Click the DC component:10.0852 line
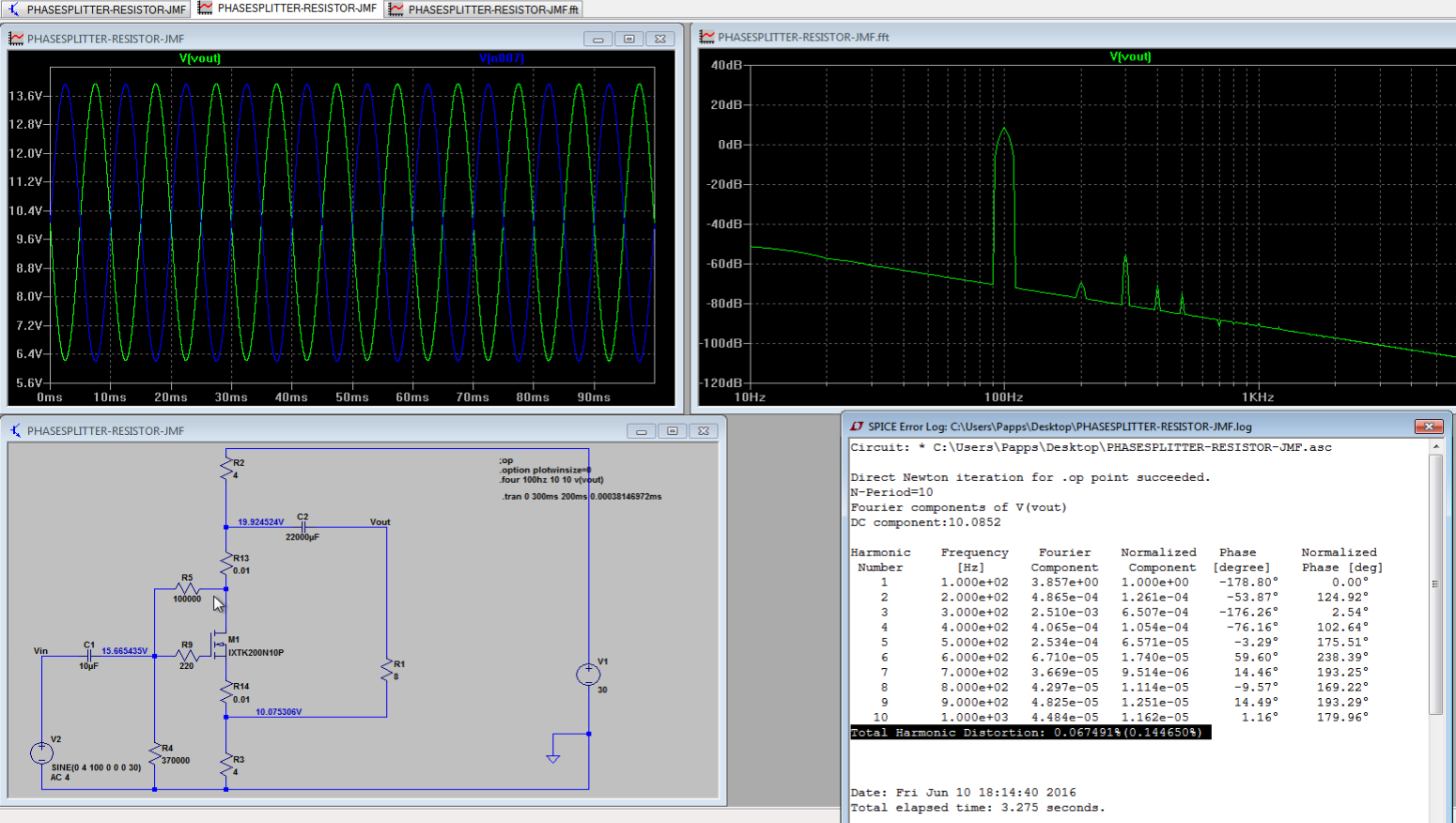Screen dimensions: 1456x823 (x=925, y=522)
